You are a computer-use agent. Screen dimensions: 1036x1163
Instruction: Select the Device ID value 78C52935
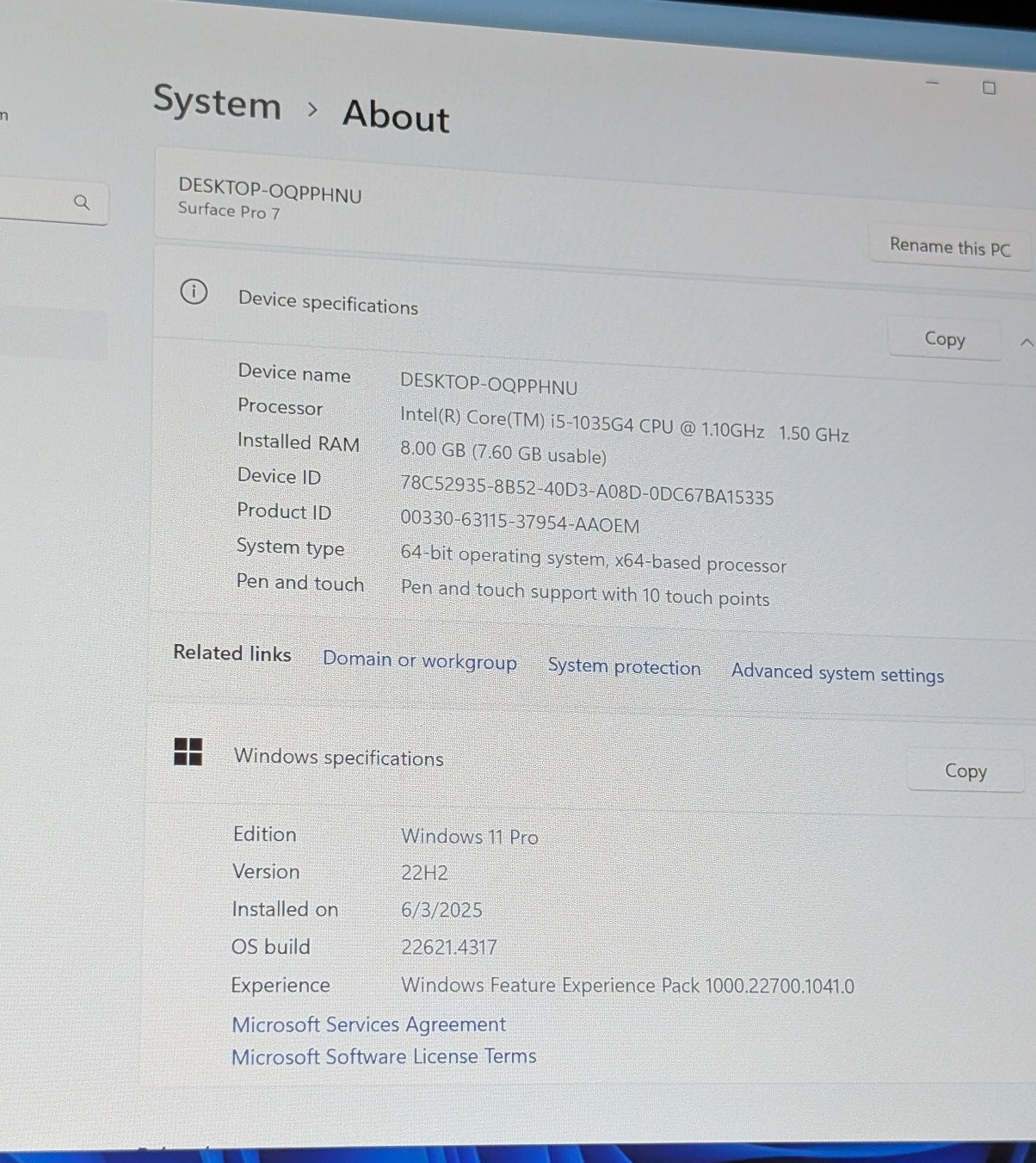pos(587,491)
